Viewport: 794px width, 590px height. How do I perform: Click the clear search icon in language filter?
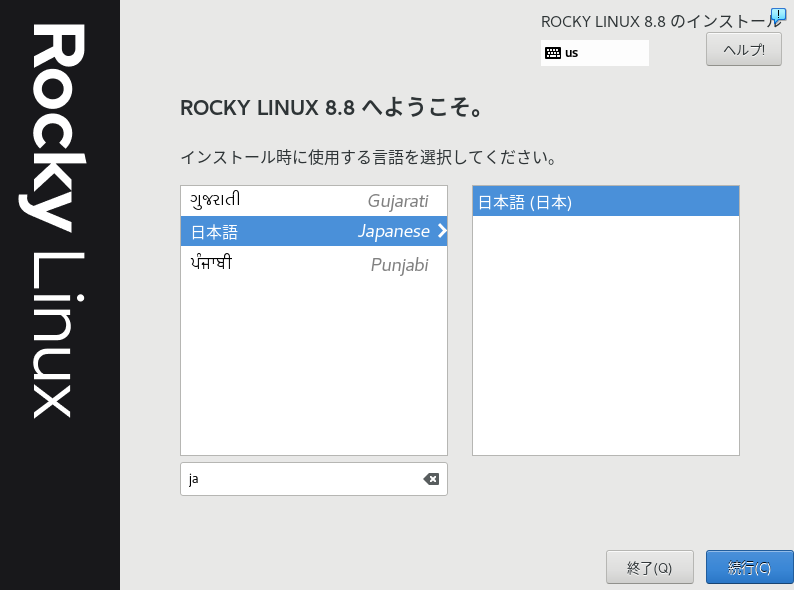(x=431, y=479)
